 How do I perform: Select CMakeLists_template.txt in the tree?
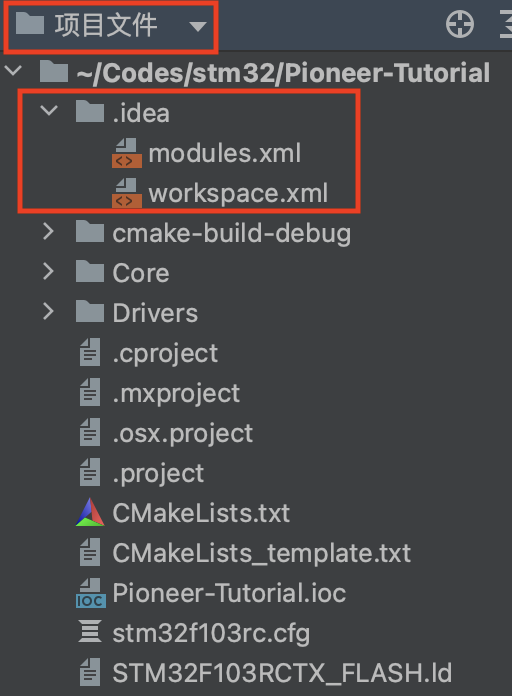(262, 554)
